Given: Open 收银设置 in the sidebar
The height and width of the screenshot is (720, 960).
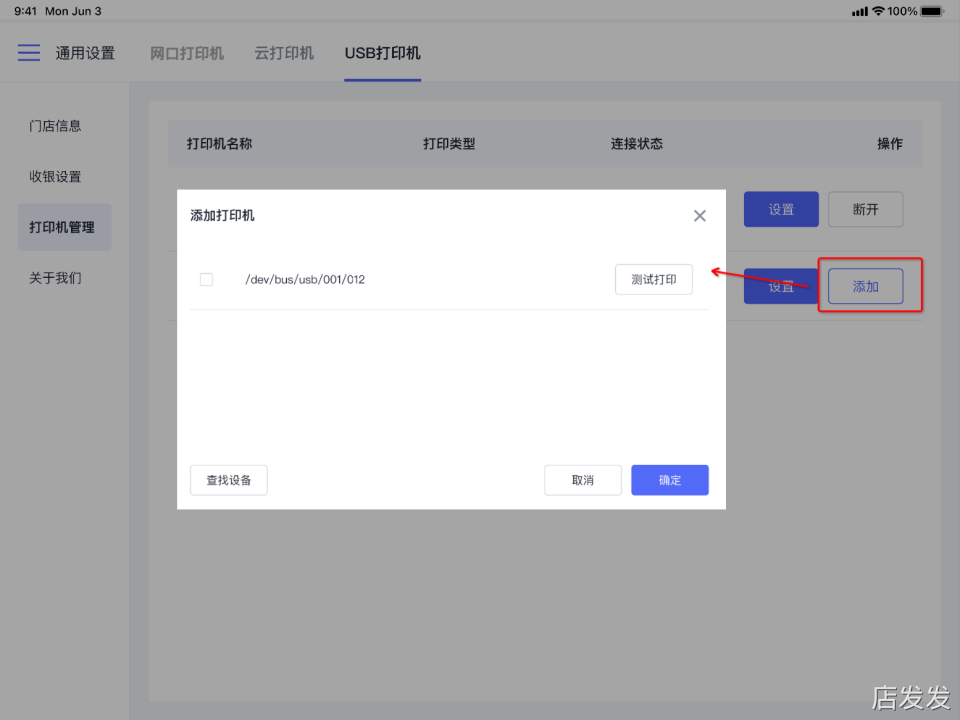Looking at the screenshot, I should 55,177.
